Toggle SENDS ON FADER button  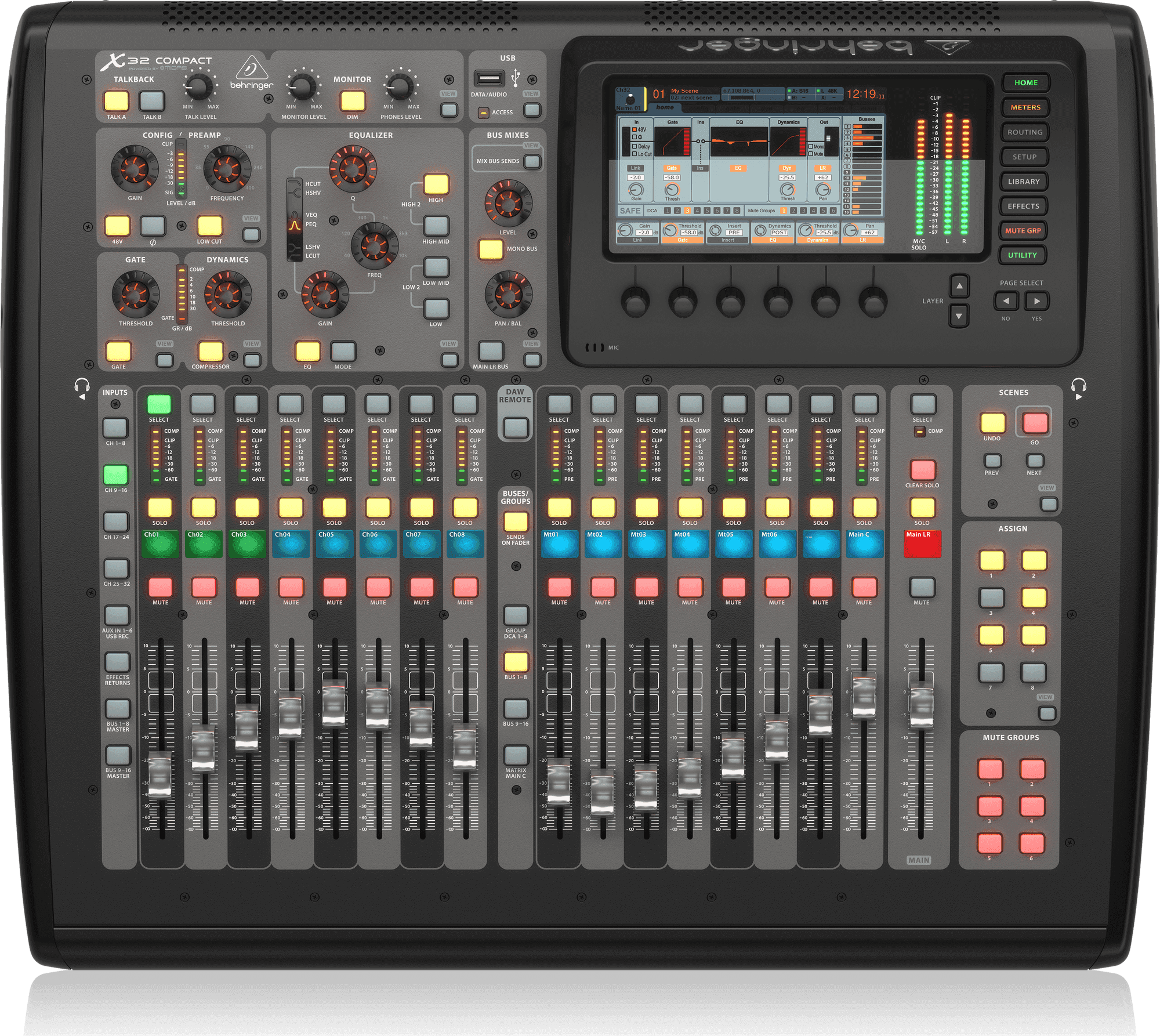(516, 521)
